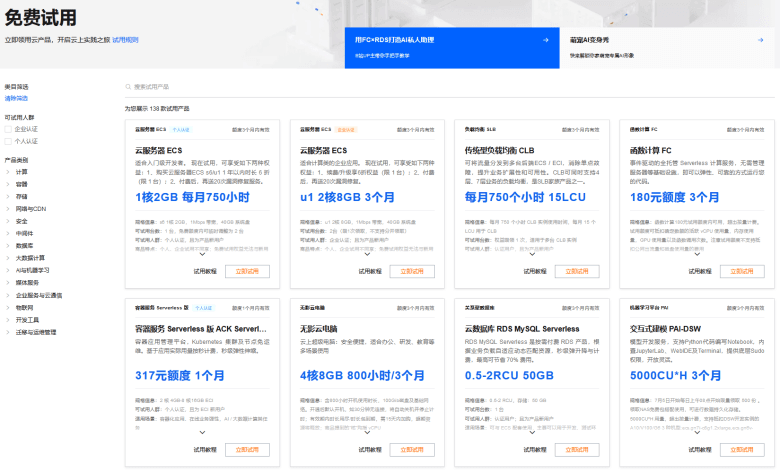
Task: Open the 萌宠AI变身秀 banner title
Action: coord(589,40)
